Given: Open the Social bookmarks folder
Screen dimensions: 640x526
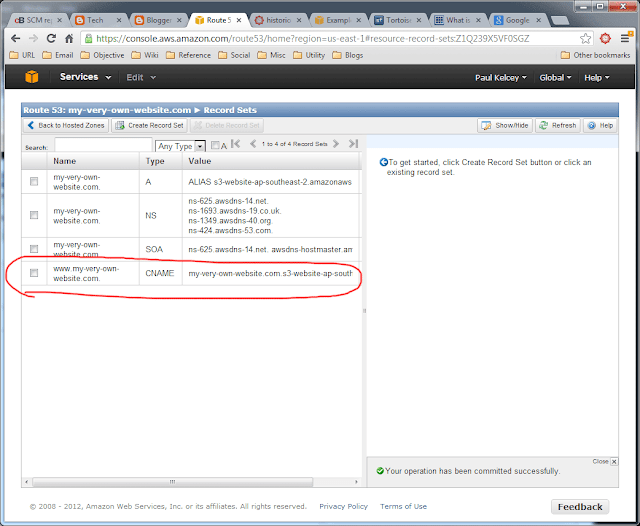Looking at the screenshot, I should [234, 55].
